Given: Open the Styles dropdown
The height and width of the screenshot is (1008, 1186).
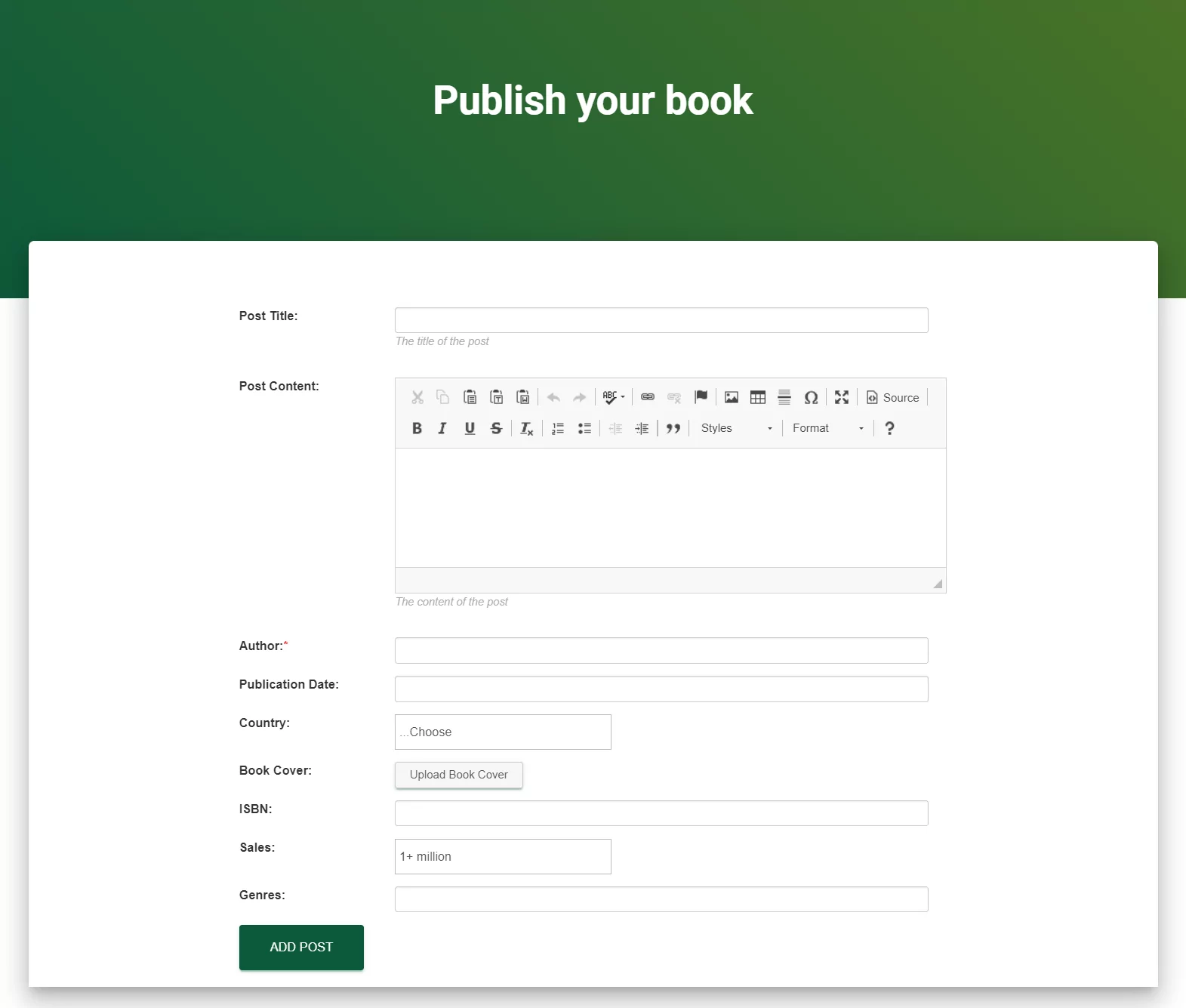Looking at the screenshot, I should [736, 428].
